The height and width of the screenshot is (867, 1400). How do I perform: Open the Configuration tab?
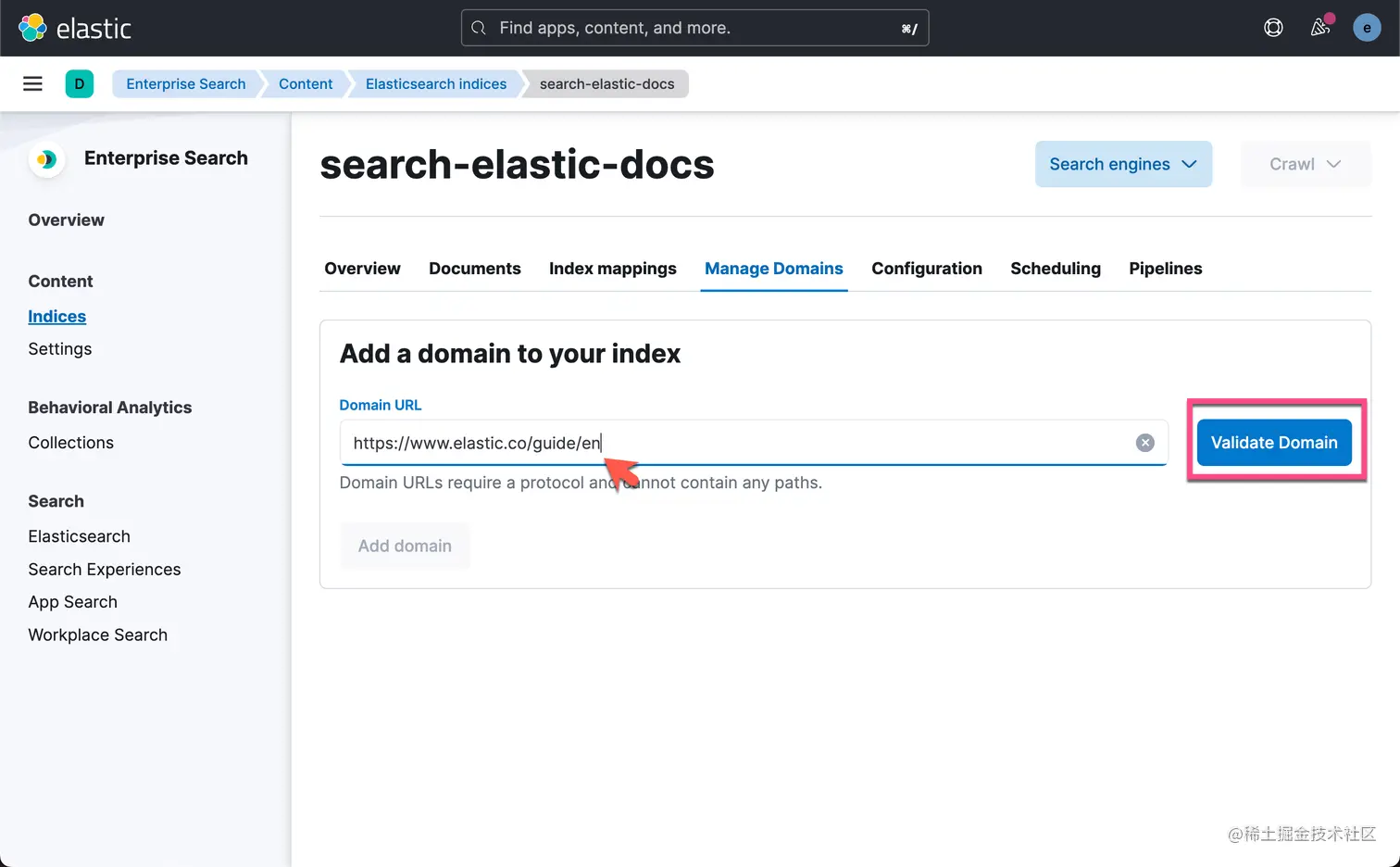click(x=927, y=269)
